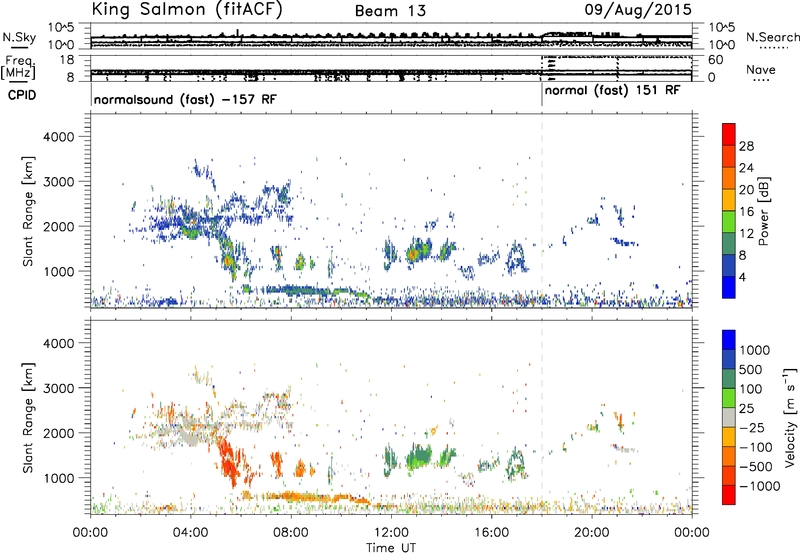This screenshot has height=554, width=800.
Task: Click 'normal (fast) 151 RF' text
Action: 612,91
